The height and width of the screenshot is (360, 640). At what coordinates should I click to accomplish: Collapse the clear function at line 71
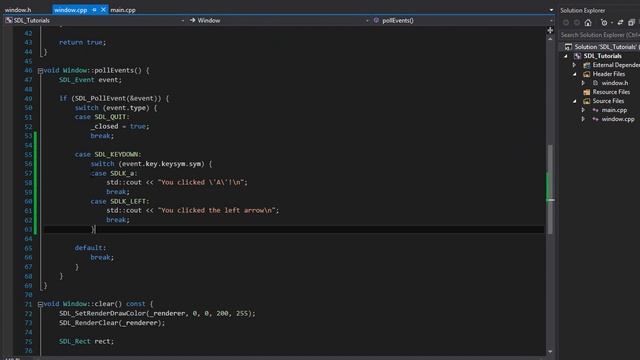tap(40, 304)
